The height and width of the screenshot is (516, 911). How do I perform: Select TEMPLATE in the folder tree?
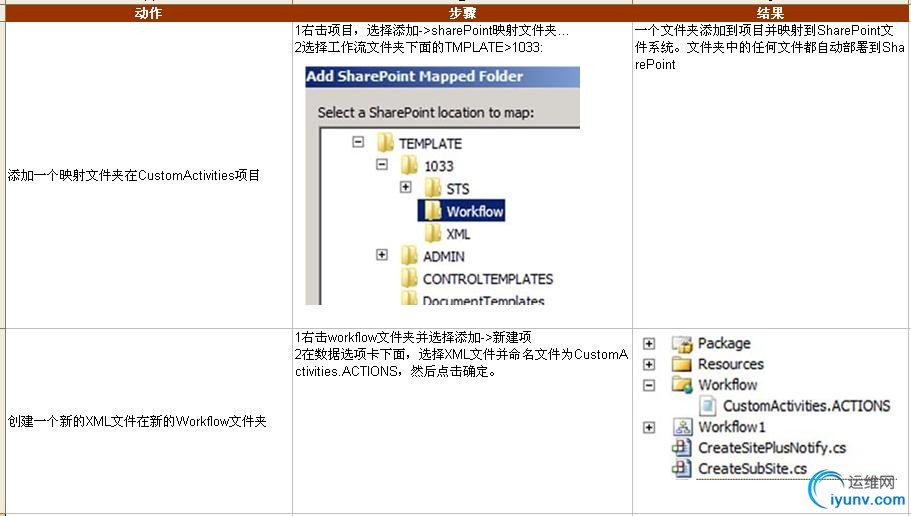(430, 143)
